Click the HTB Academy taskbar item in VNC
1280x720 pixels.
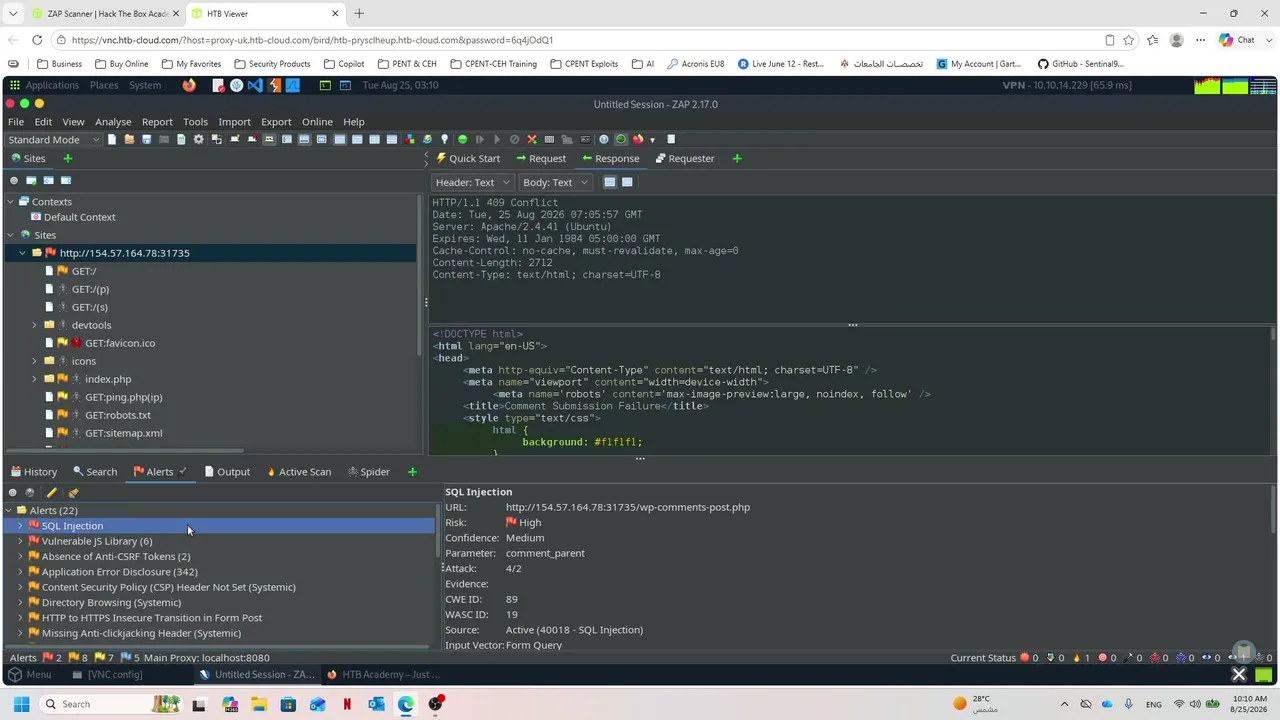click(384, 674)
